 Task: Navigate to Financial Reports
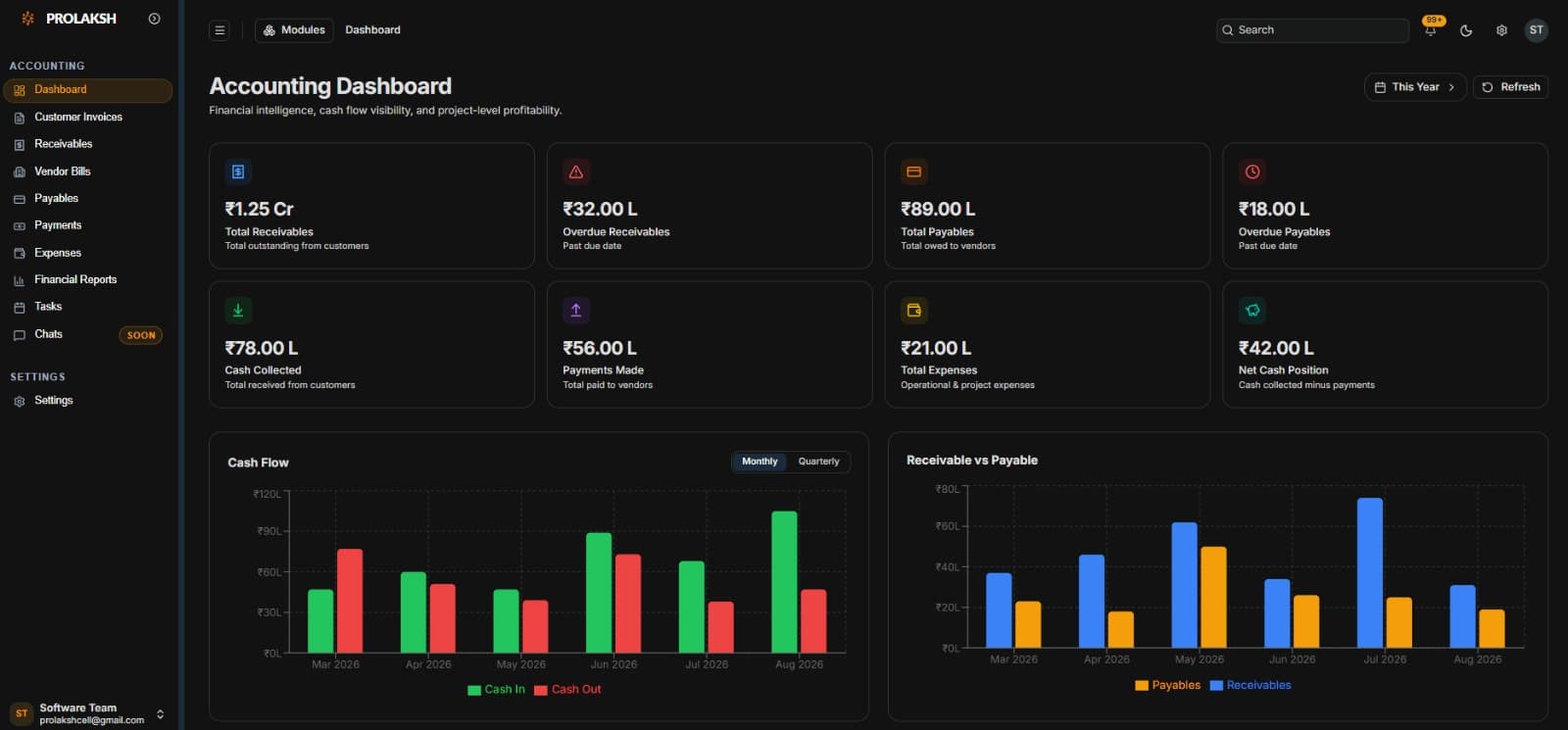coord(88,280)
